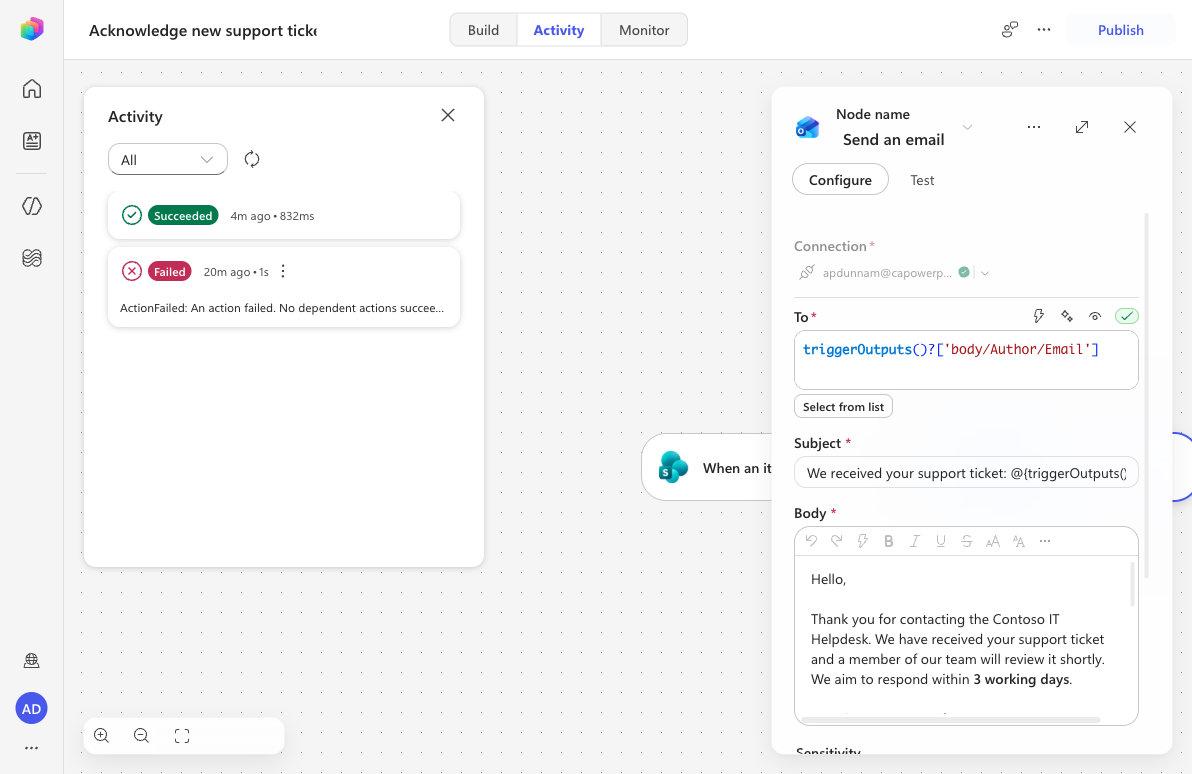Expand the Node name chevron
The image size is (1192, 774).
(x=967, y=127)
